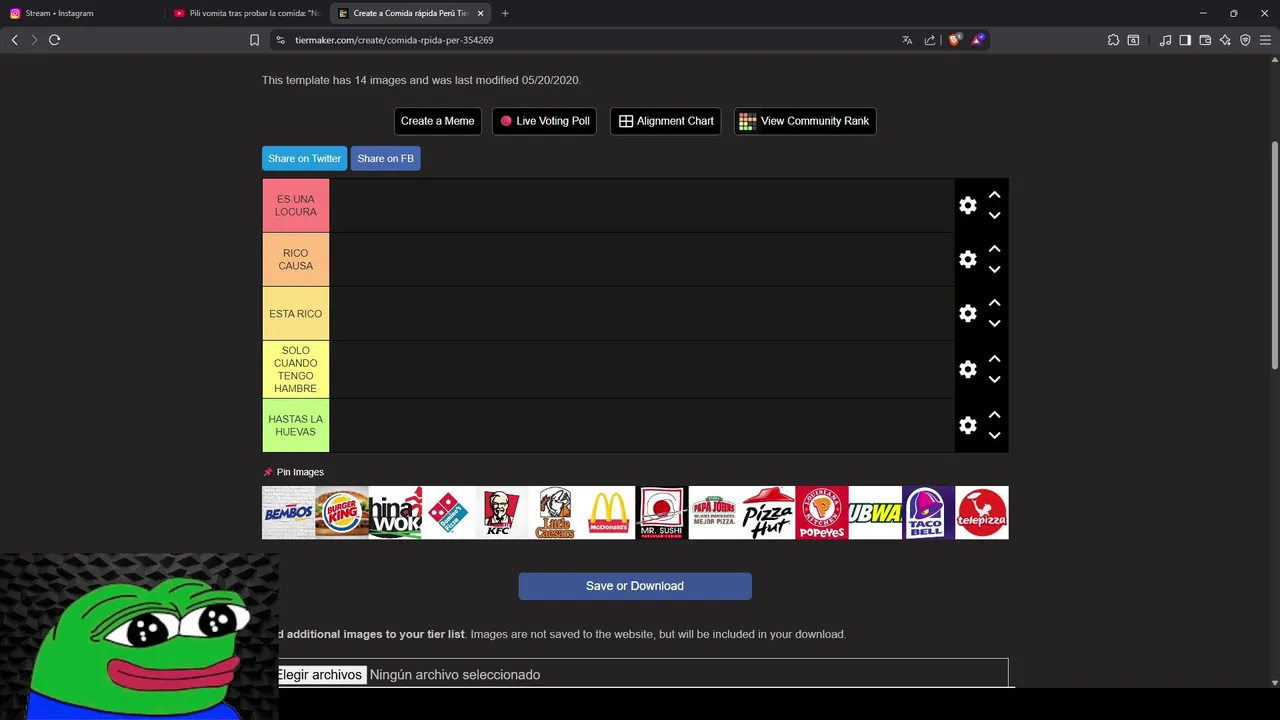This screenshot has height=720, width=1280.
Task: Click the SOLO CUANDO TENGO HAMBRE label
Action: (296, 369)
